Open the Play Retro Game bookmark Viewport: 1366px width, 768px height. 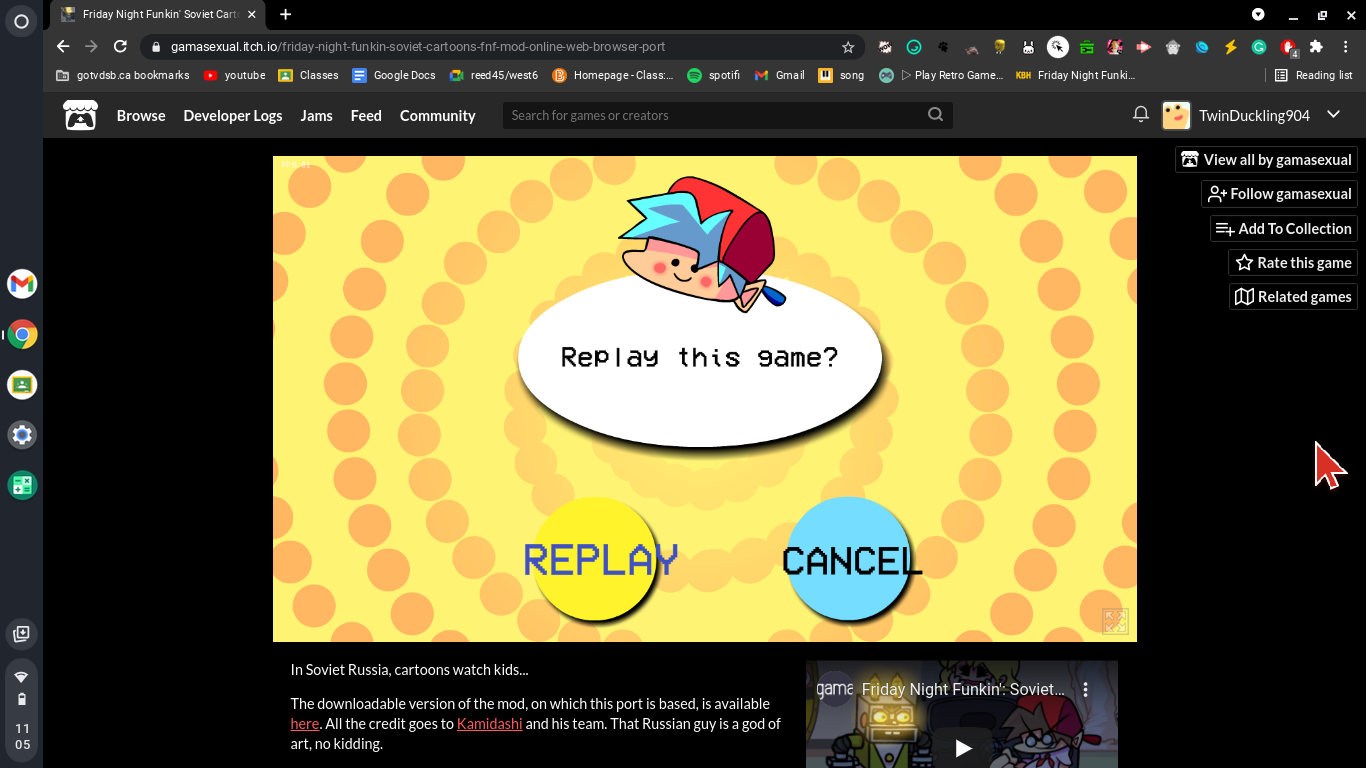941,75
